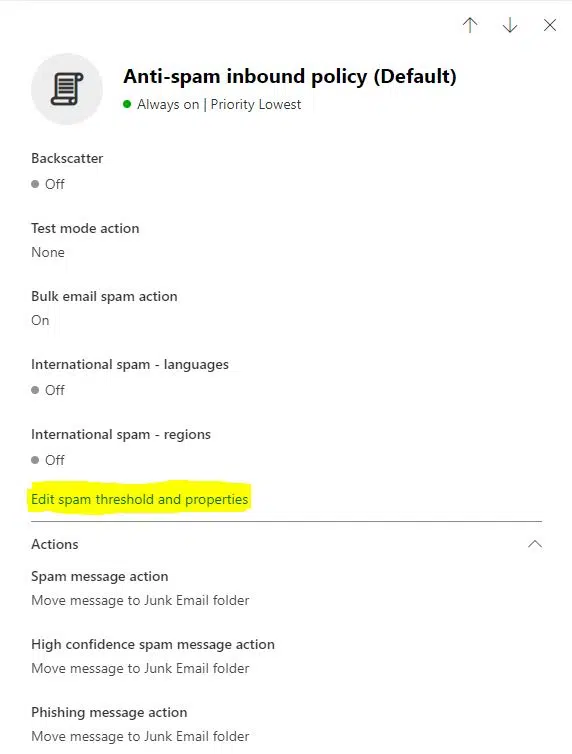572x754 pixels.
Task: Click the gray Backscatter Off status dot
Action: click(x=35, y=184)
